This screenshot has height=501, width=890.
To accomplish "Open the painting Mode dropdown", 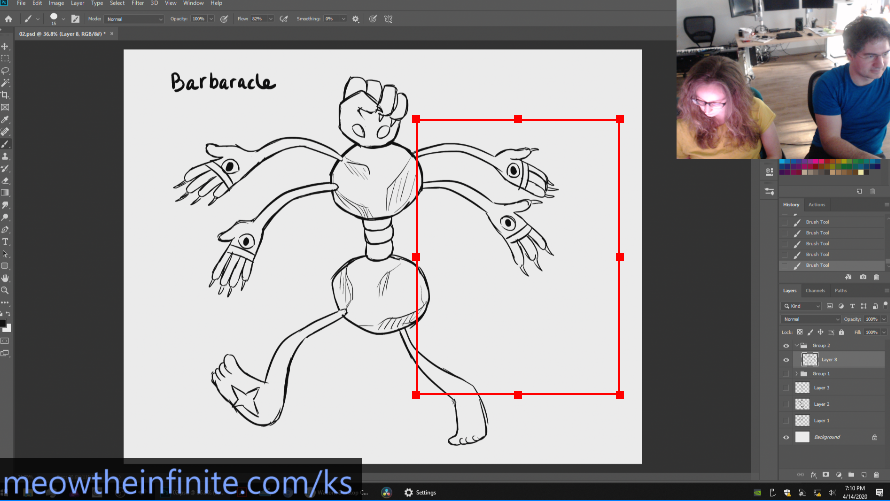I will pyautogui.click(x=135, y=19).
